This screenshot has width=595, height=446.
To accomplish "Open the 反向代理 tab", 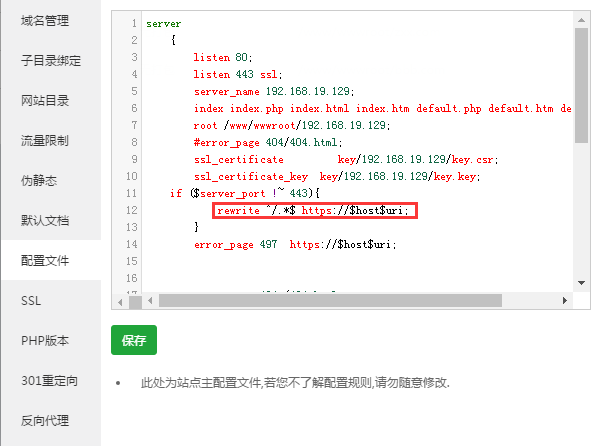I will click(45, 421).
